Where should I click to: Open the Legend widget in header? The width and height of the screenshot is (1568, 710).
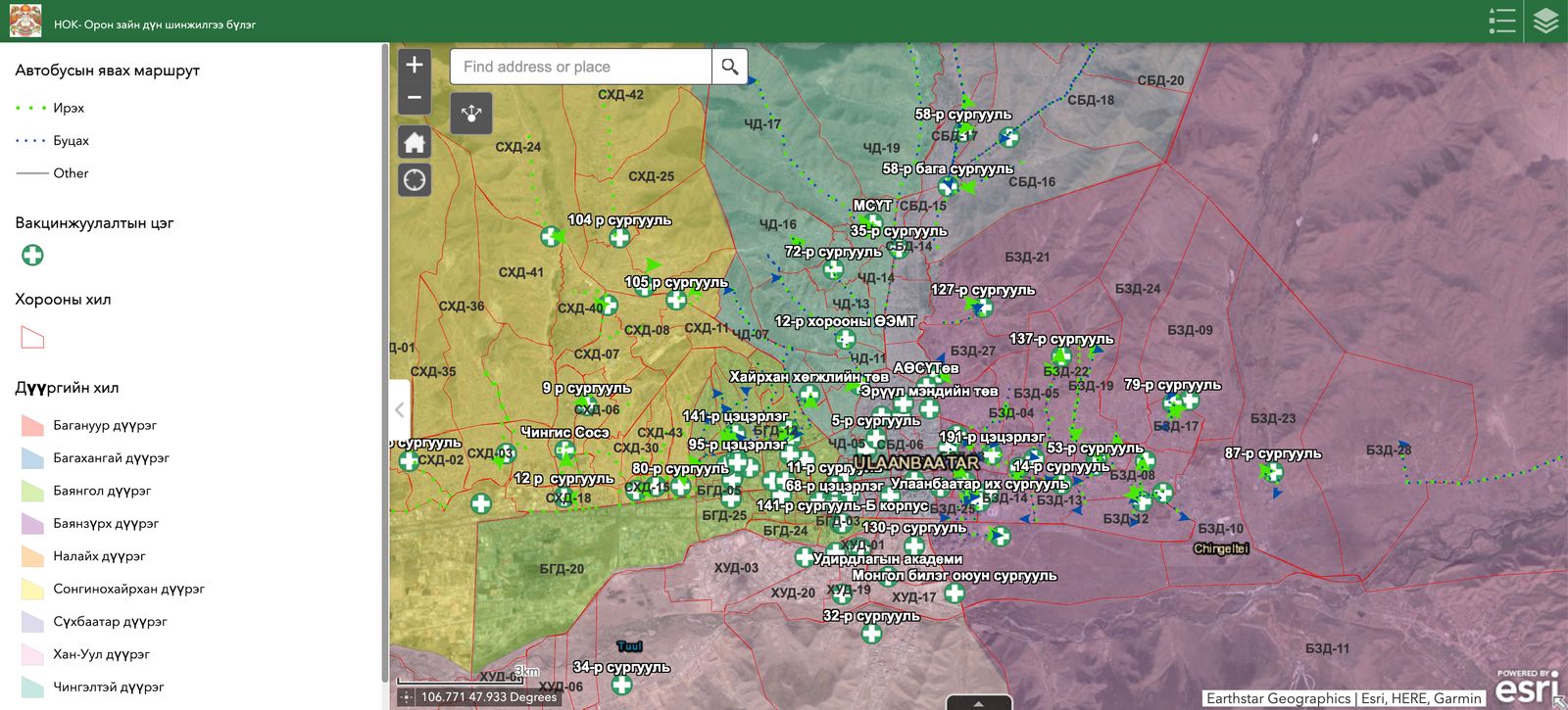pos(1501,21)
